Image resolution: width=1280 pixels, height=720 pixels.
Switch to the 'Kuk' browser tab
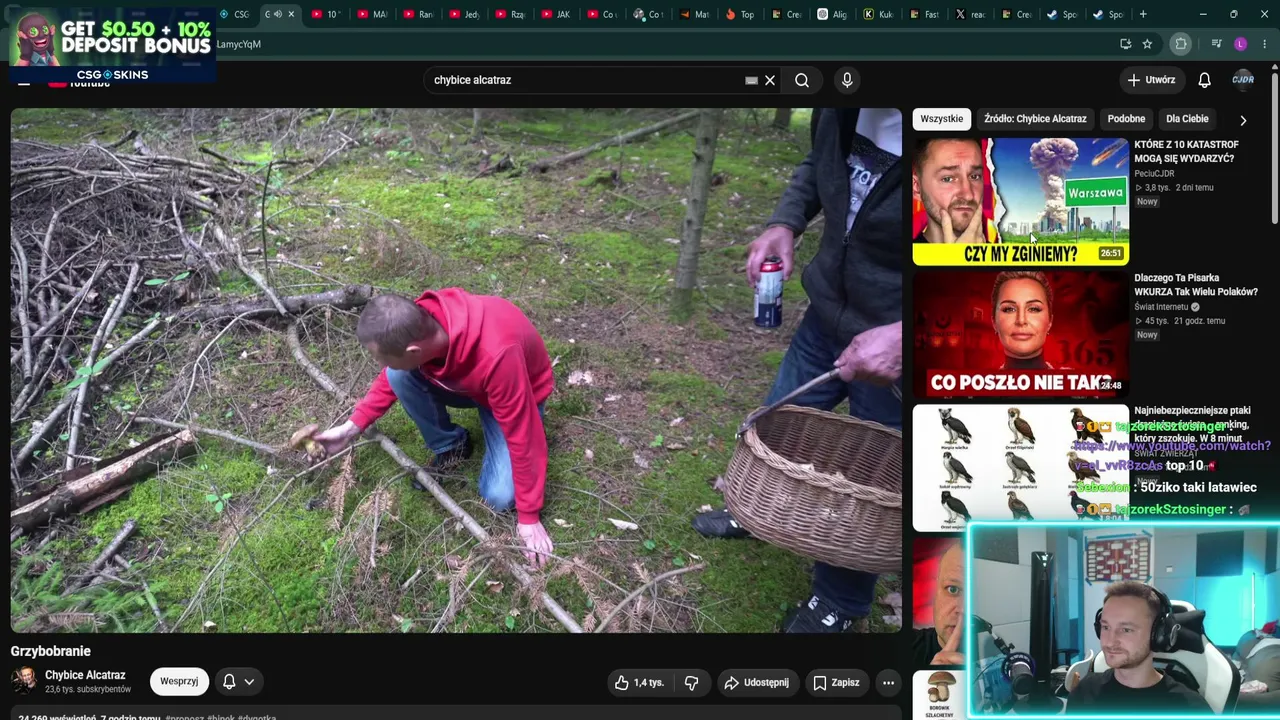pyautogui.click(x=878, y=14)
